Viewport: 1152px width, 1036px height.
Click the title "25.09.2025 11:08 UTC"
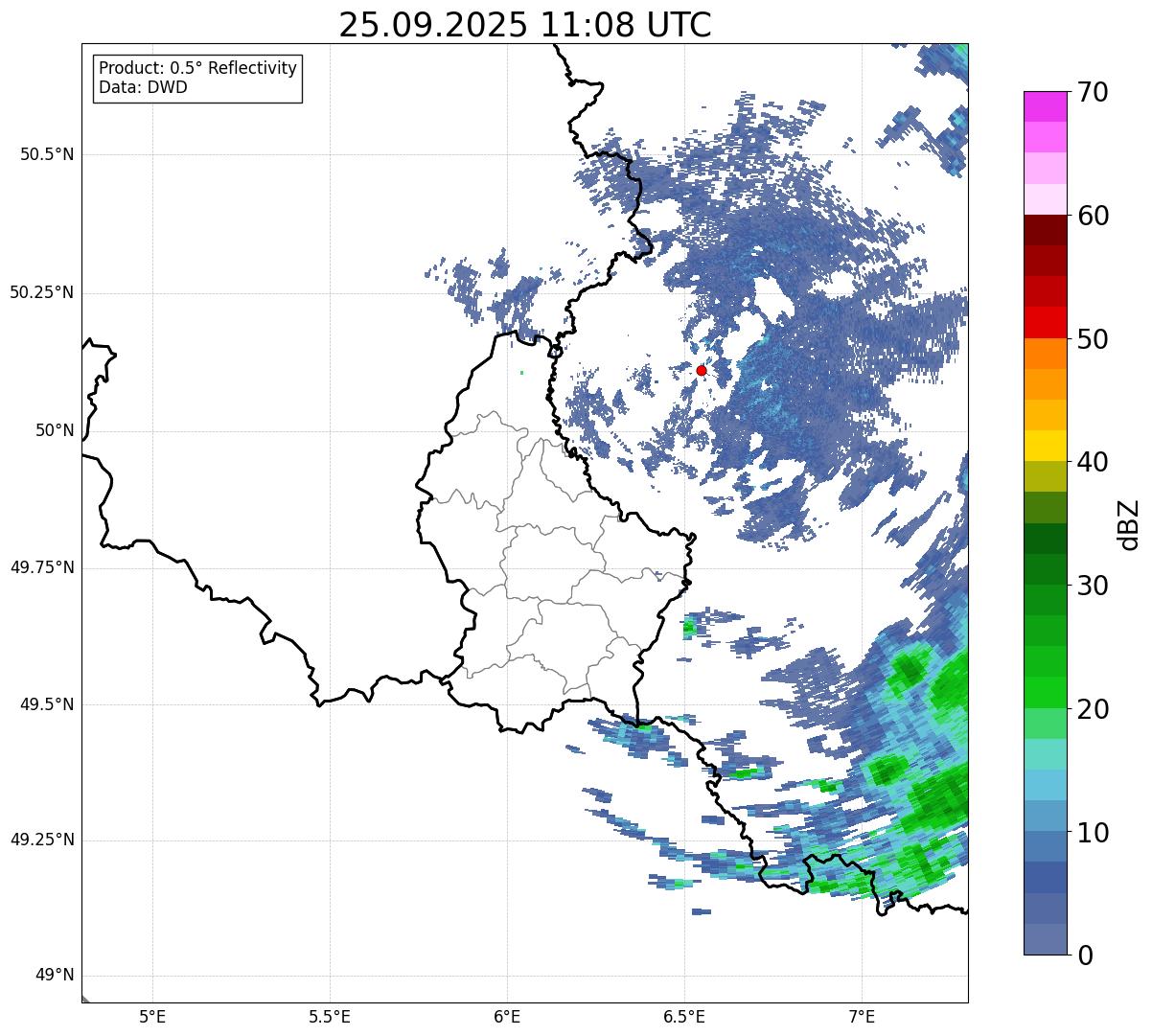click(525, 25)
